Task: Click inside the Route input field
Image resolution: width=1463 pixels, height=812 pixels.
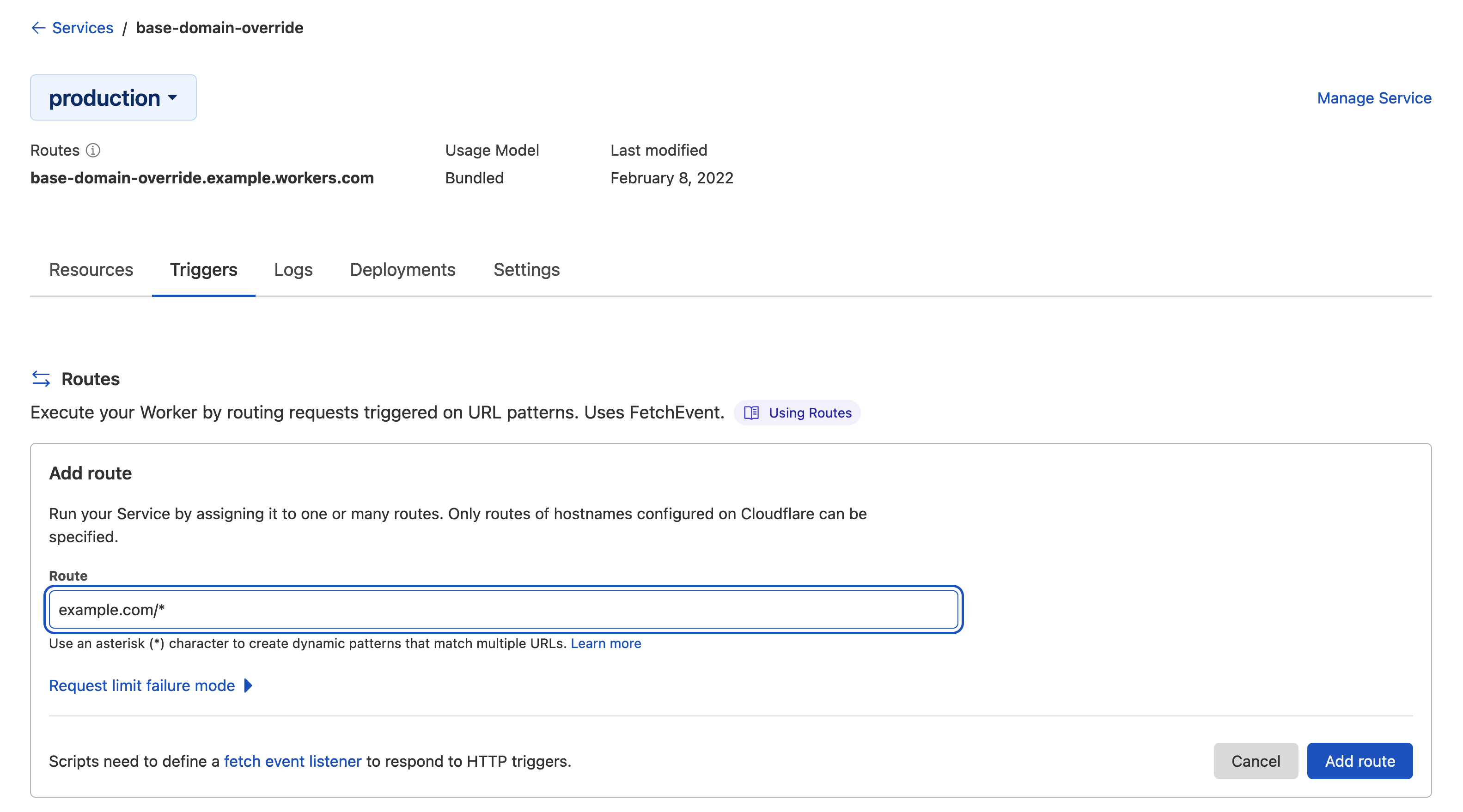Action: point(503,610)
